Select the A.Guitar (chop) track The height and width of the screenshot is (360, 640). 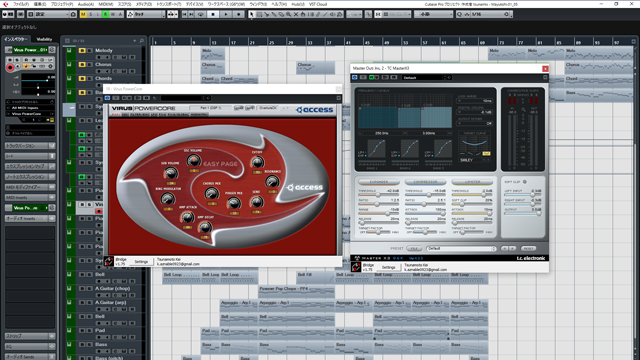(x=112, y=289)
